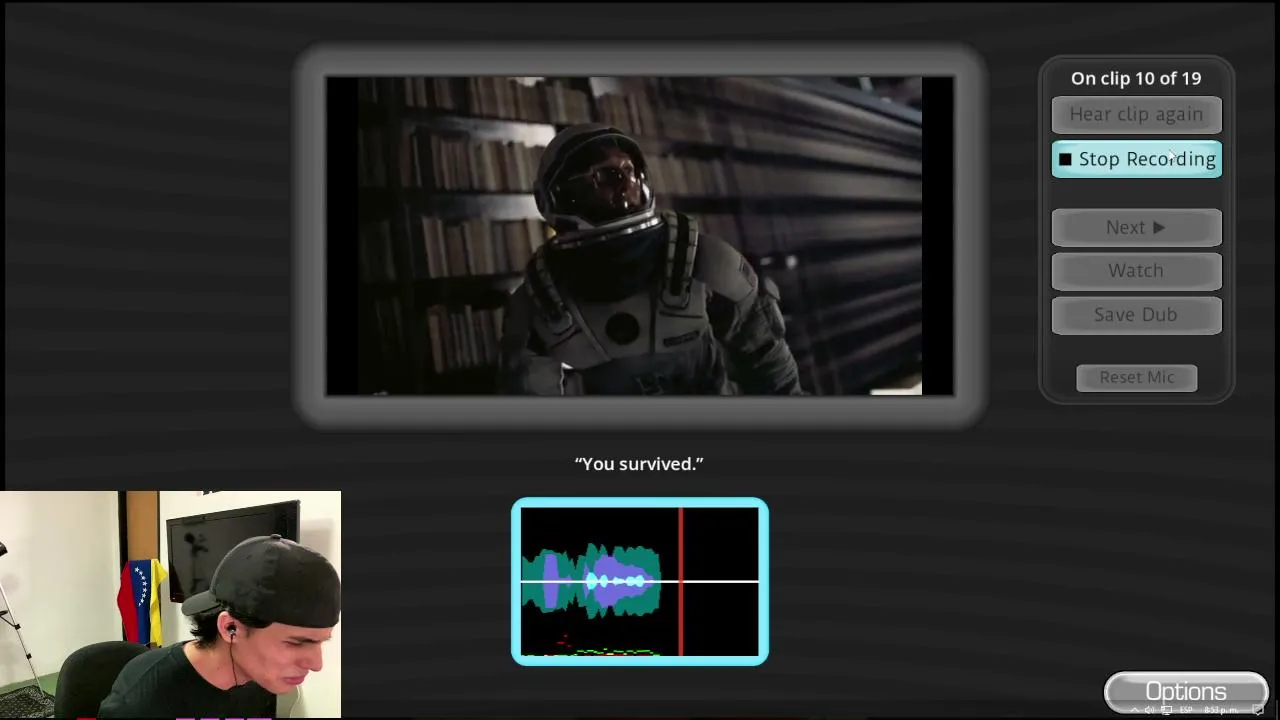Click the Hear clip again button
The width and height of the screenshot is (1280, 720).
pos(1136,114)
